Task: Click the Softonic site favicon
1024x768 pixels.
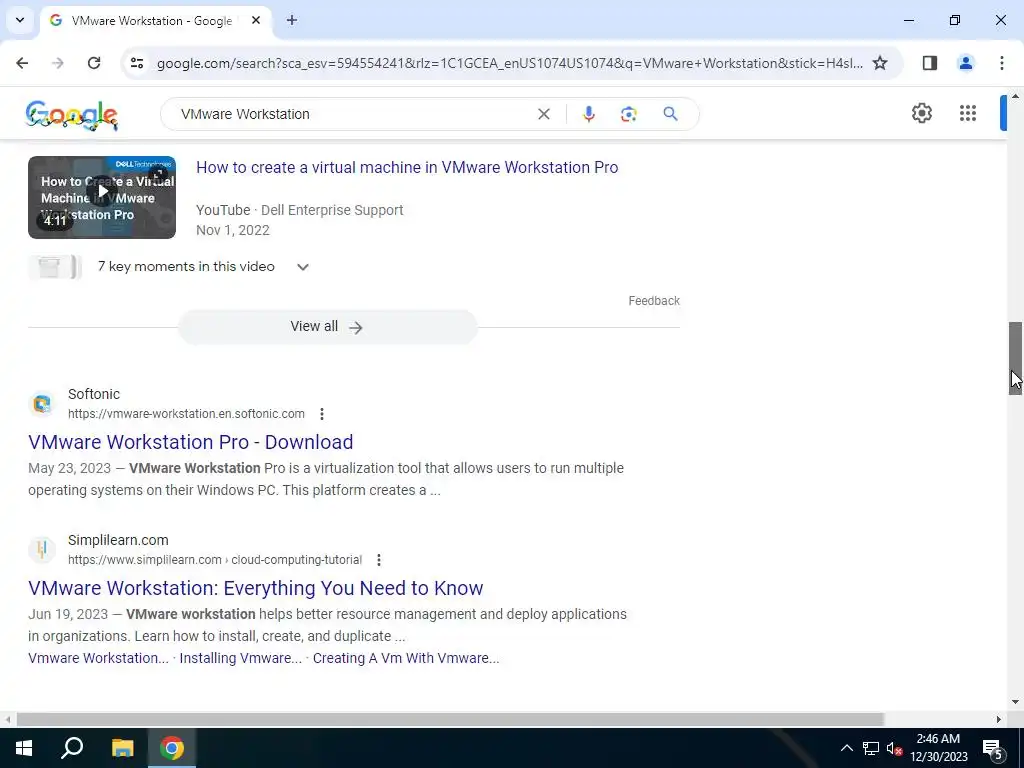Action: pyautogui.click(x=42, y=404)
